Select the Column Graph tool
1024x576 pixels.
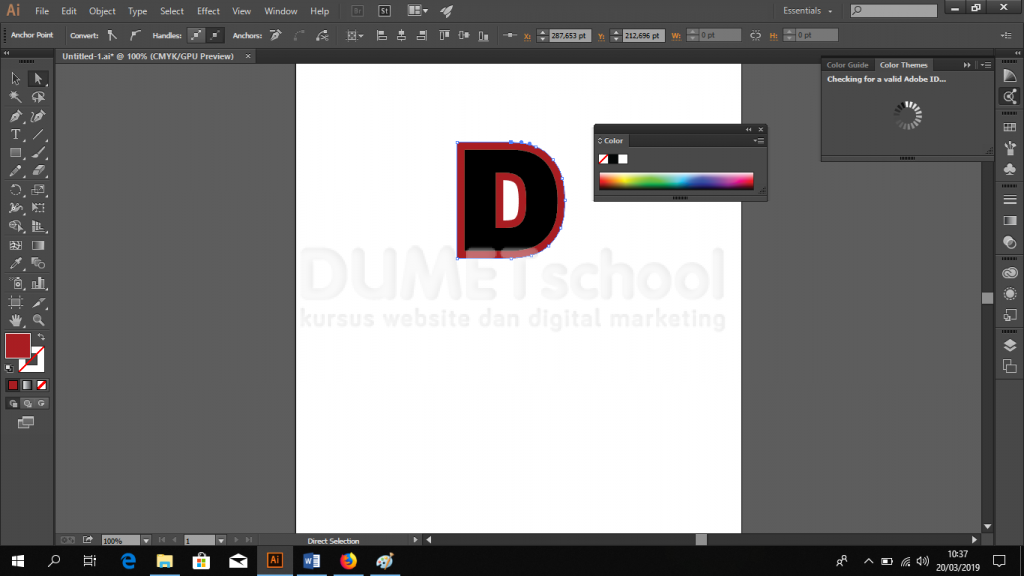38,283
